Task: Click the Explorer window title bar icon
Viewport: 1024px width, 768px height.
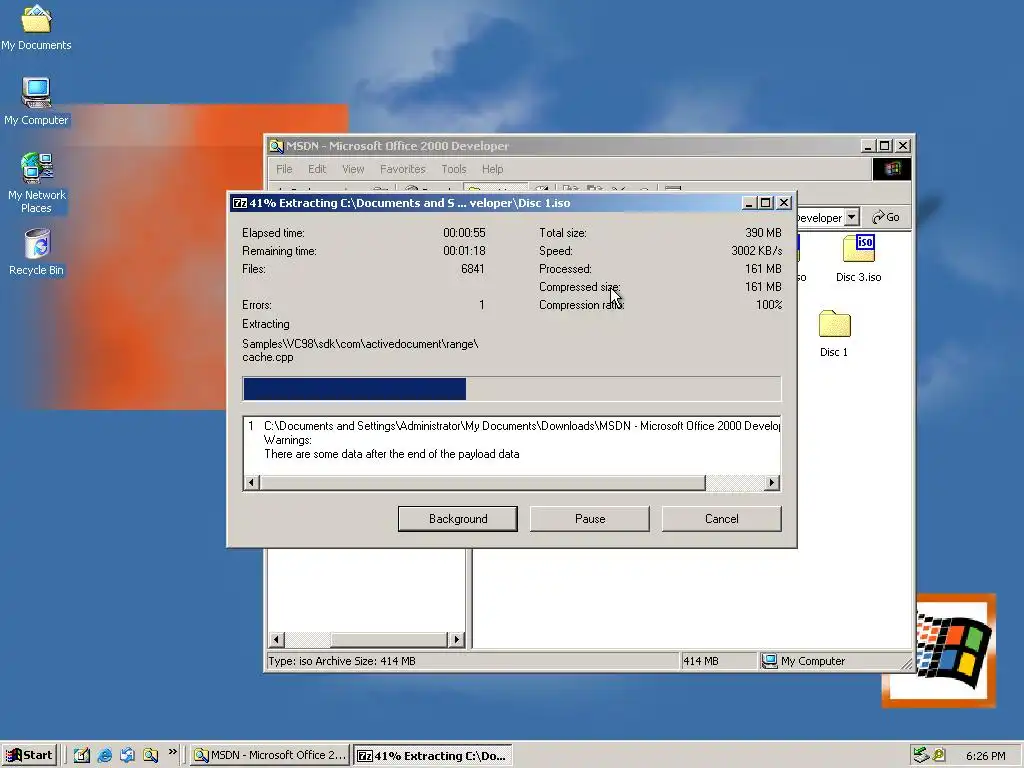Action: tap(276, 146)
